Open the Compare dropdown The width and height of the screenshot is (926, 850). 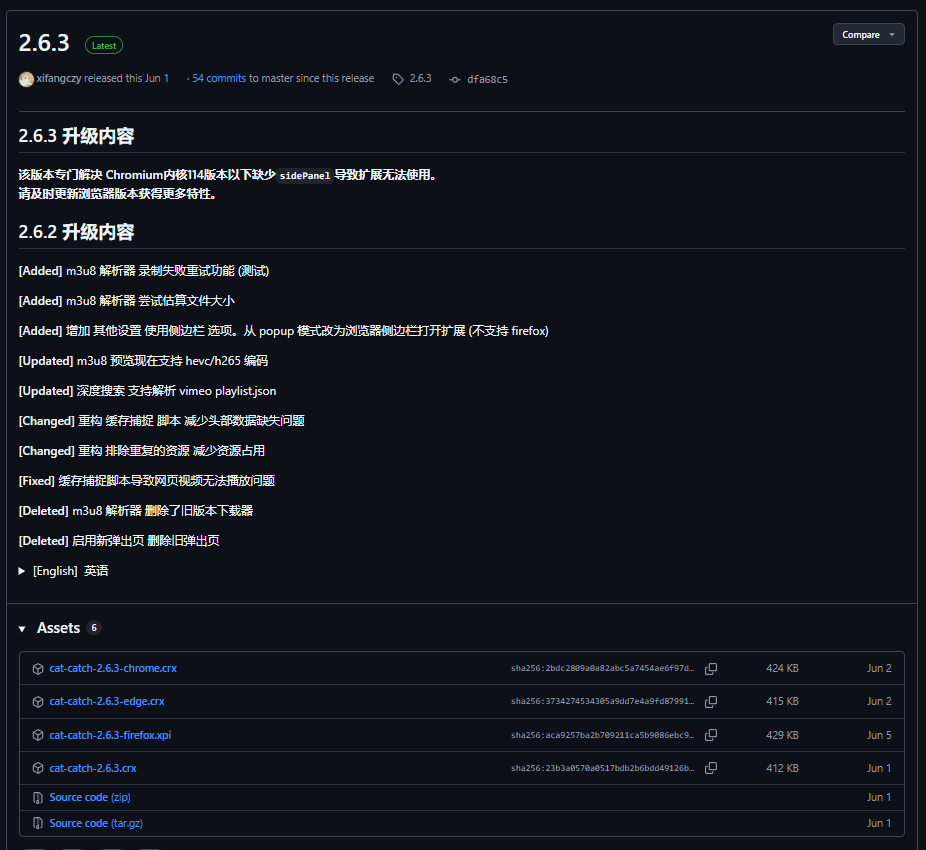click(868, 34)
